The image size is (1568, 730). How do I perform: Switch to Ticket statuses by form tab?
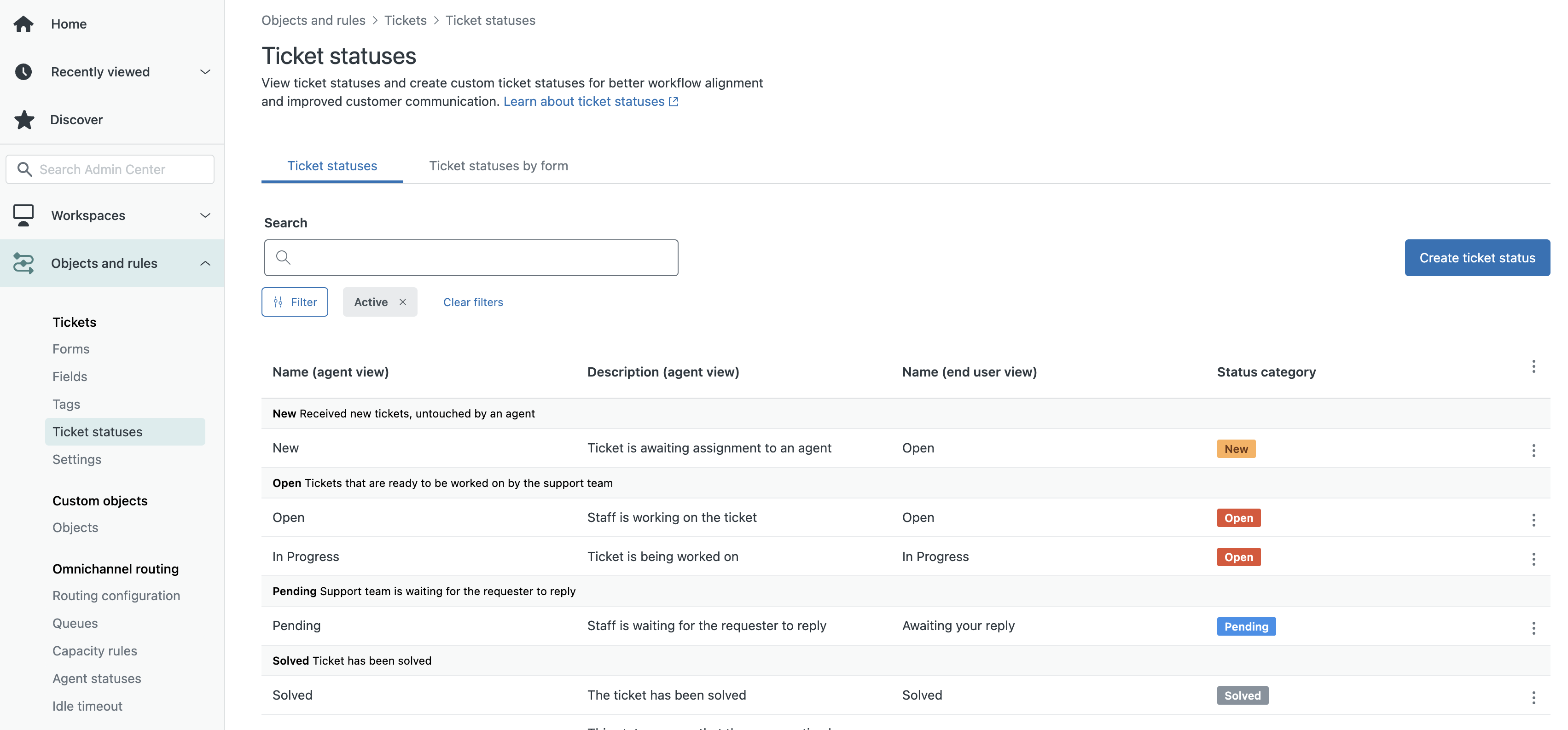click(498, 165)
